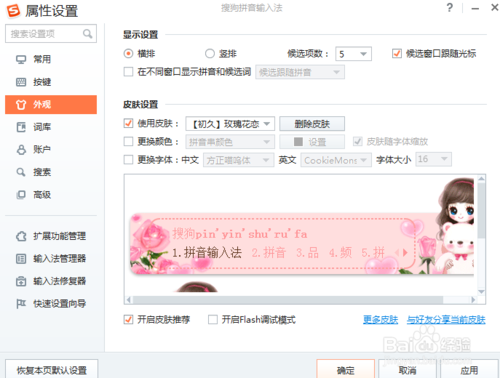Select 竖排 vertical layout radio
Image resolution: width=500 pixels, height=378 pixels.
click(210, 53)
